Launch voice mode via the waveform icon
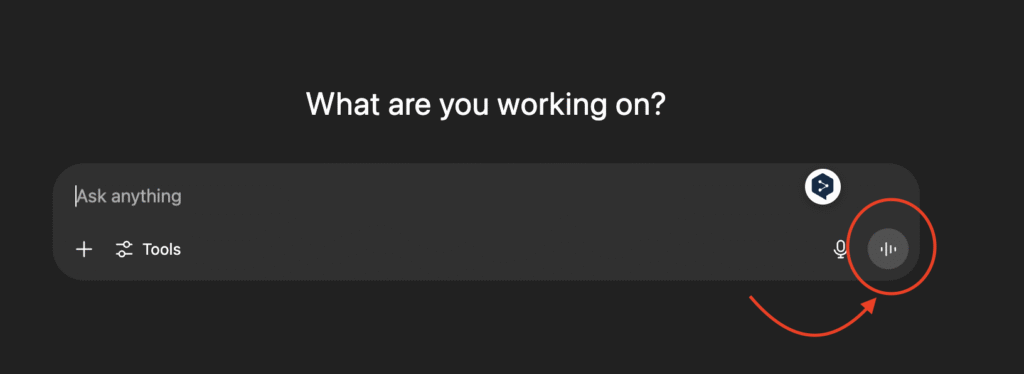The image size is (1024, 374). pos(888,249)
